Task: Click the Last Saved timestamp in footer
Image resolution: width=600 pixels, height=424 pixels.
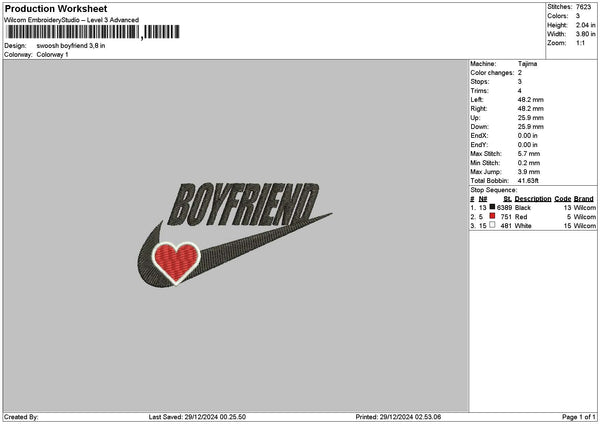Action: (x=198, y=417)
